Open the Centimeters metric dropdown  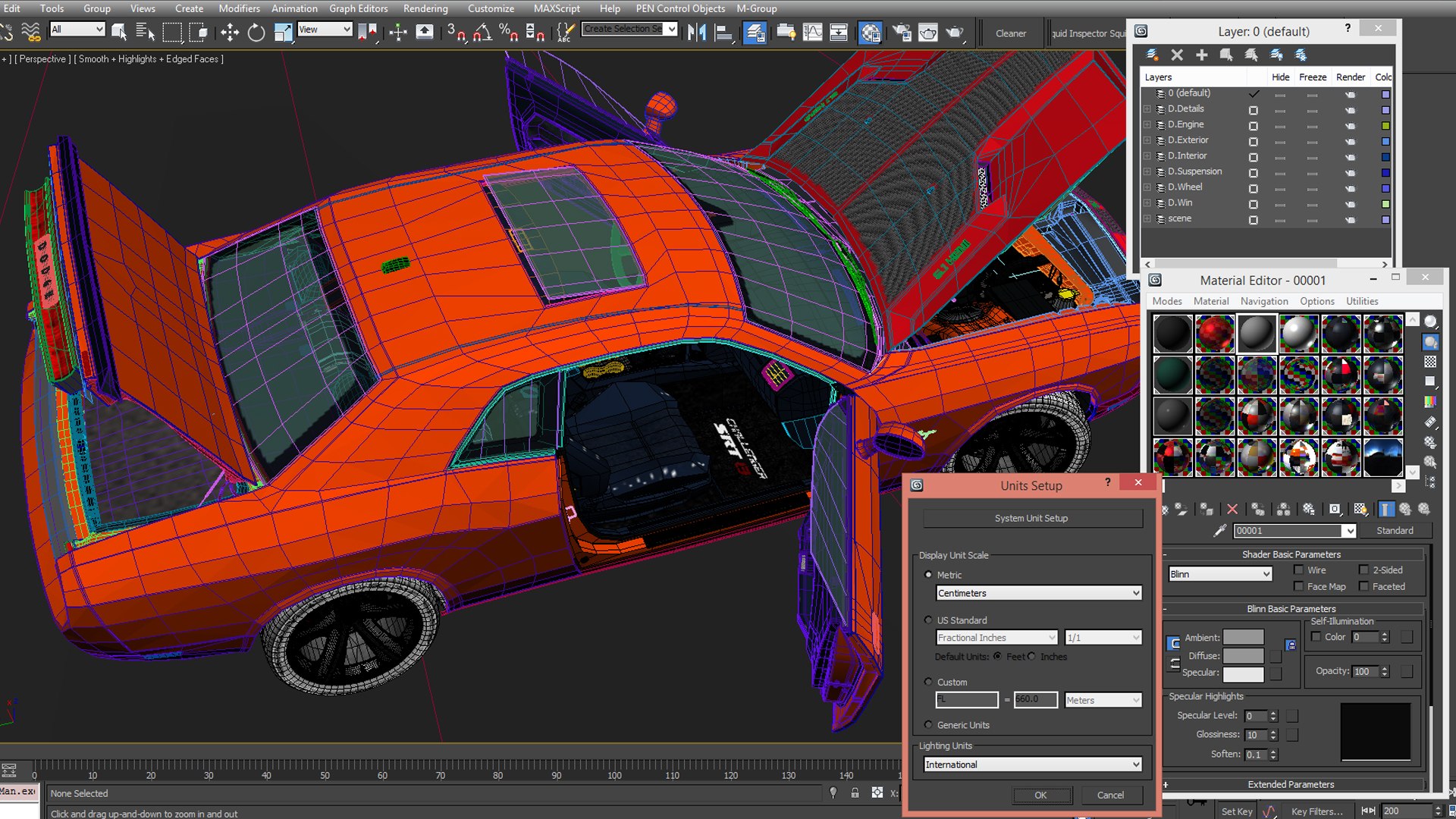point(1039,593)
